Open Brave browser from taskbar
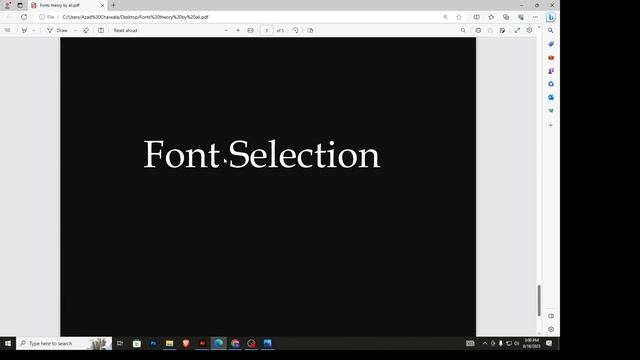640x360 pixels. 186,343
